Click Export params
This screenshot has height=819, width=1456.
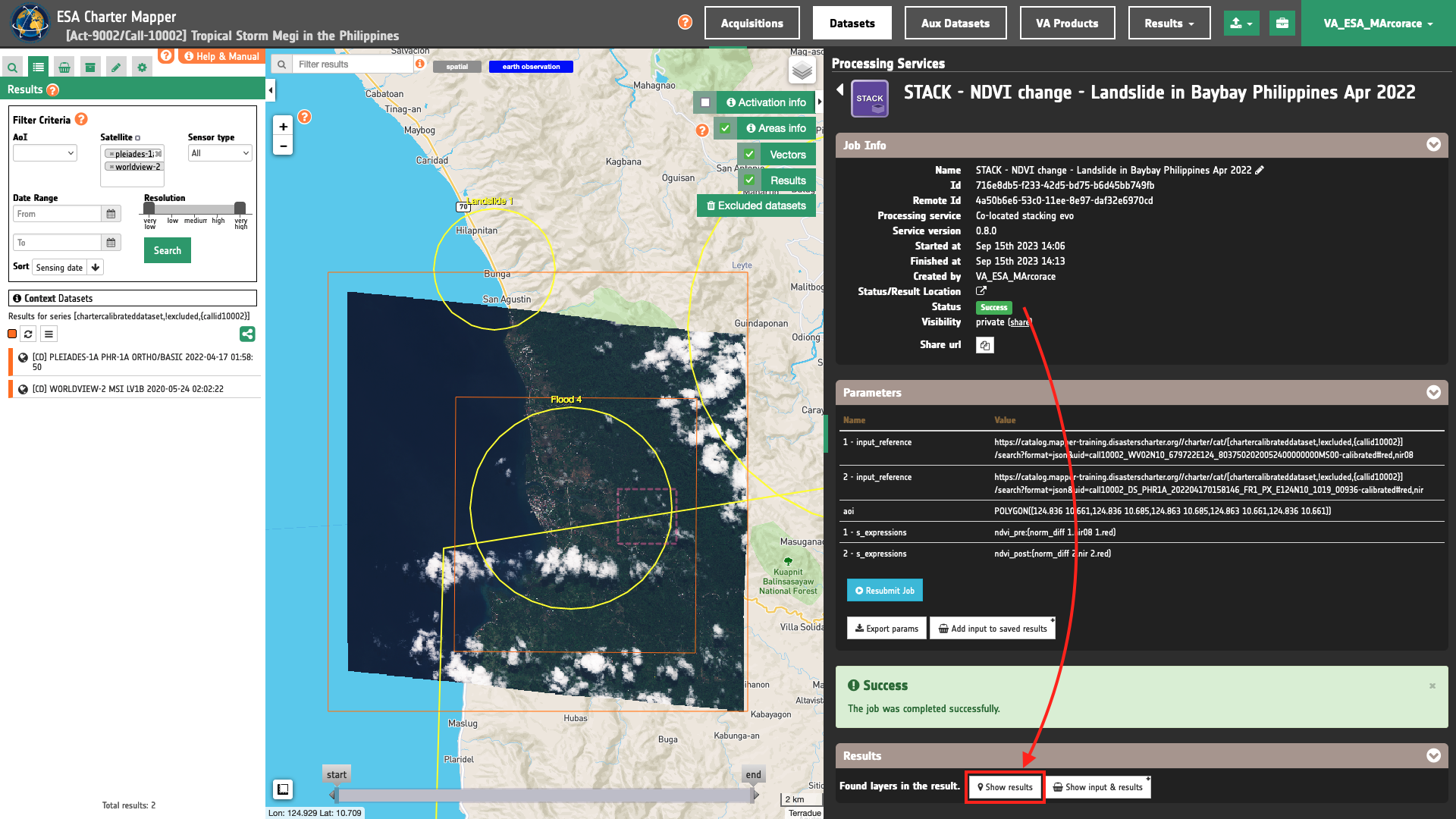coord(886,628)
